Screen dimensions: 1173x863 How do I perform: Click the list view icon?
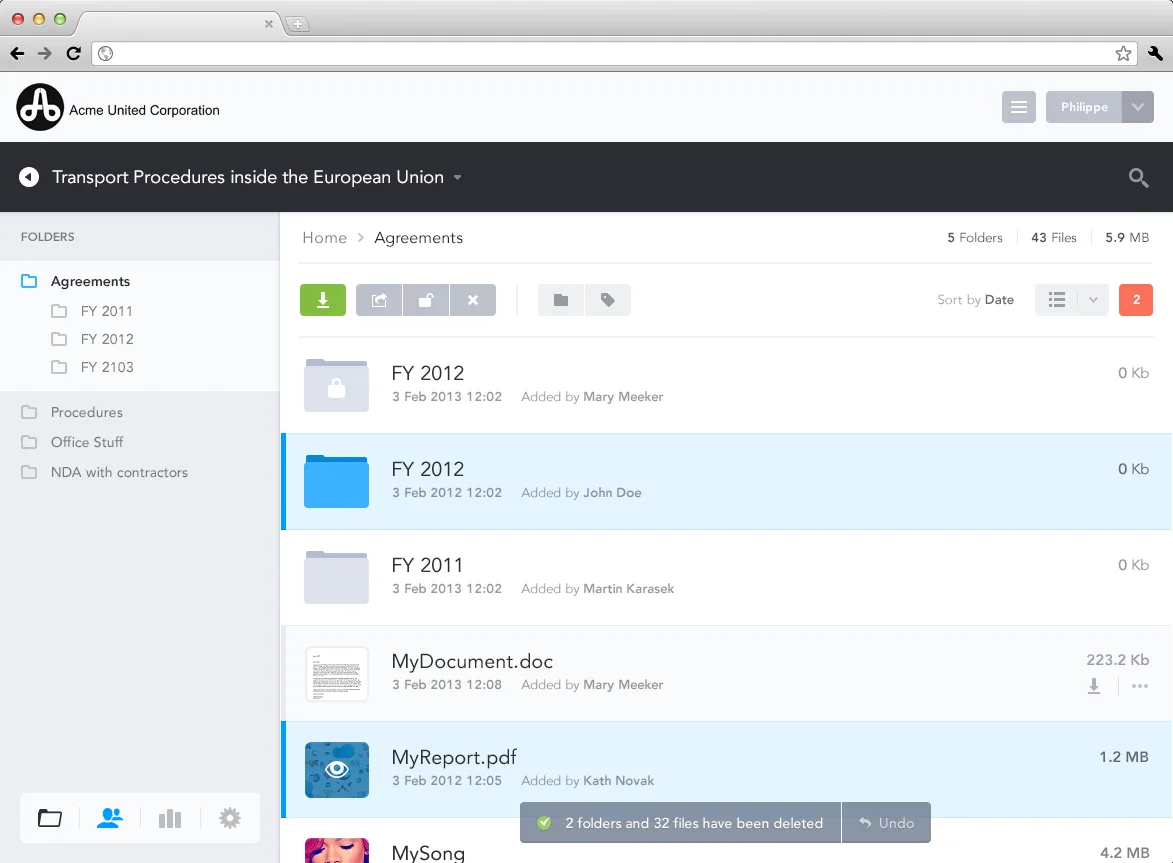point(1056,300)
